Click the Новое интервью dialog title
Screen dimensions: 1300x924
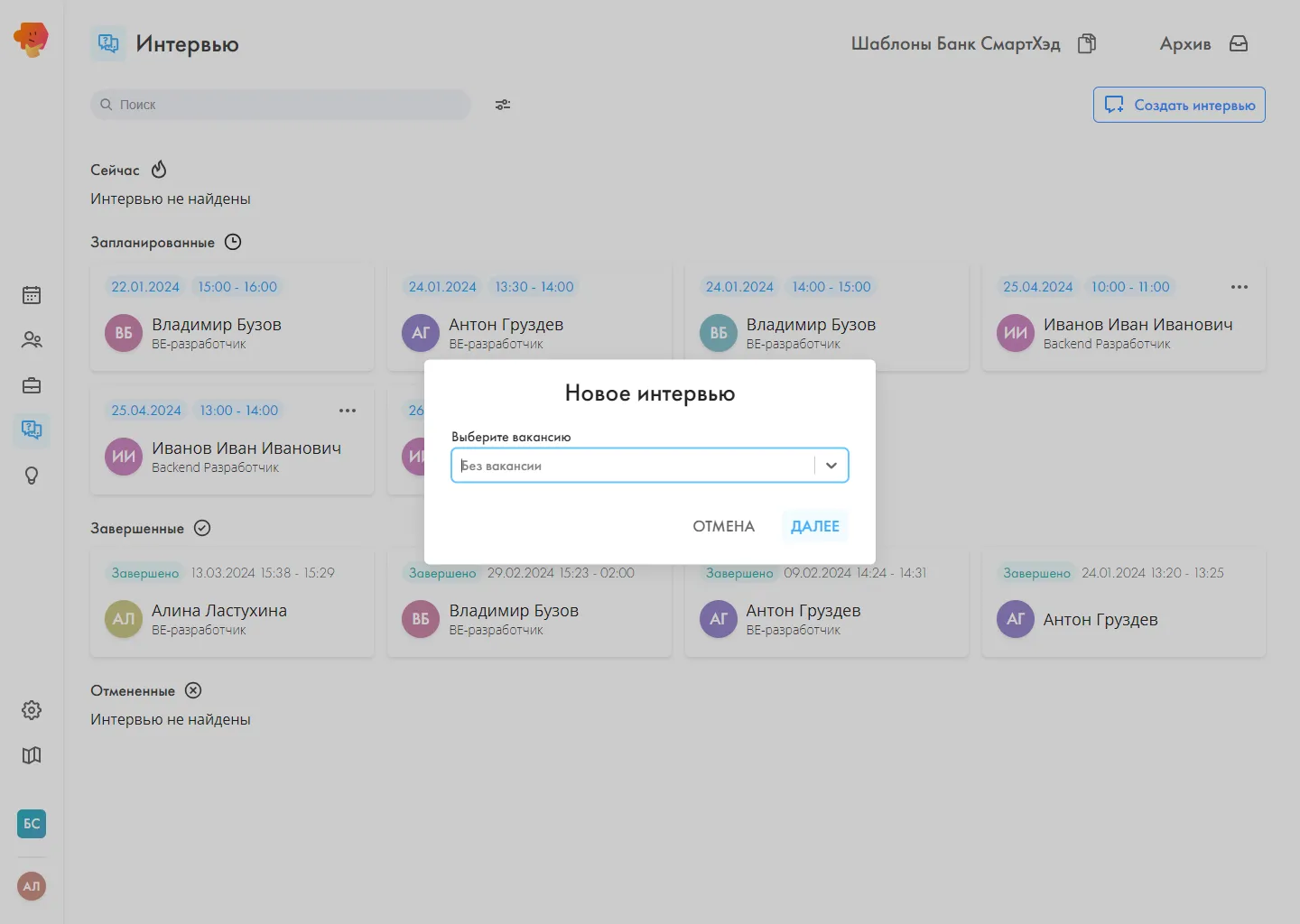650,393
